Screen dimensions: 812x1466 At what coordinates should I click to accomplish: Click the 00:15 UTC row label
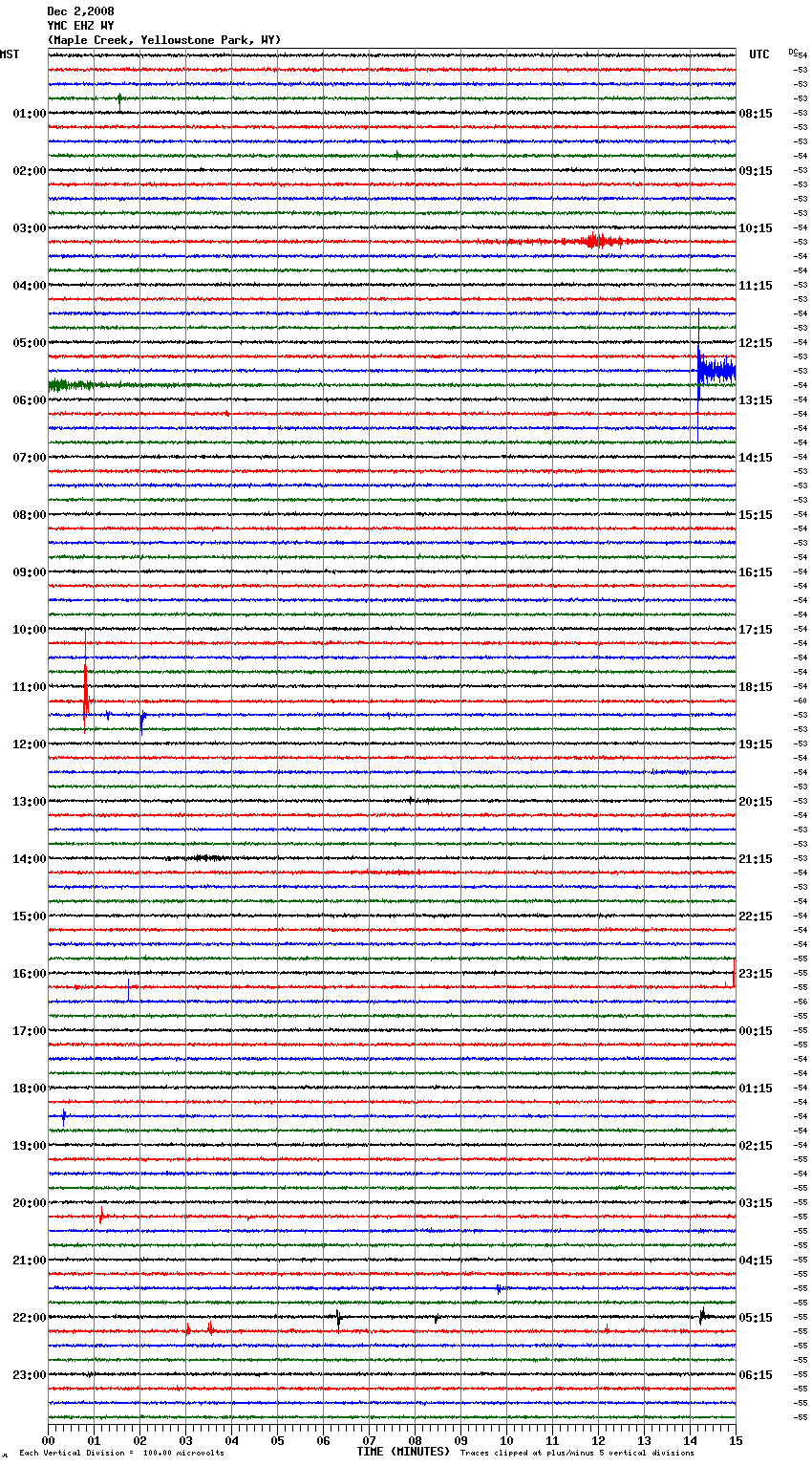(756, 1031)
